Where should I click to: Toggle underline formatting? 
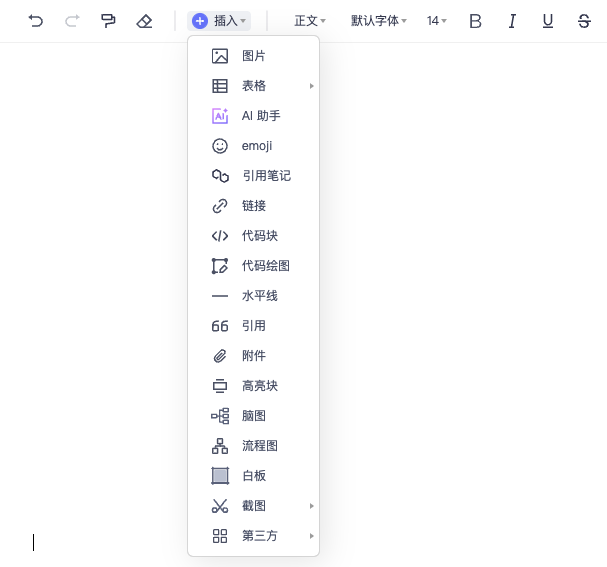(548, 21)
